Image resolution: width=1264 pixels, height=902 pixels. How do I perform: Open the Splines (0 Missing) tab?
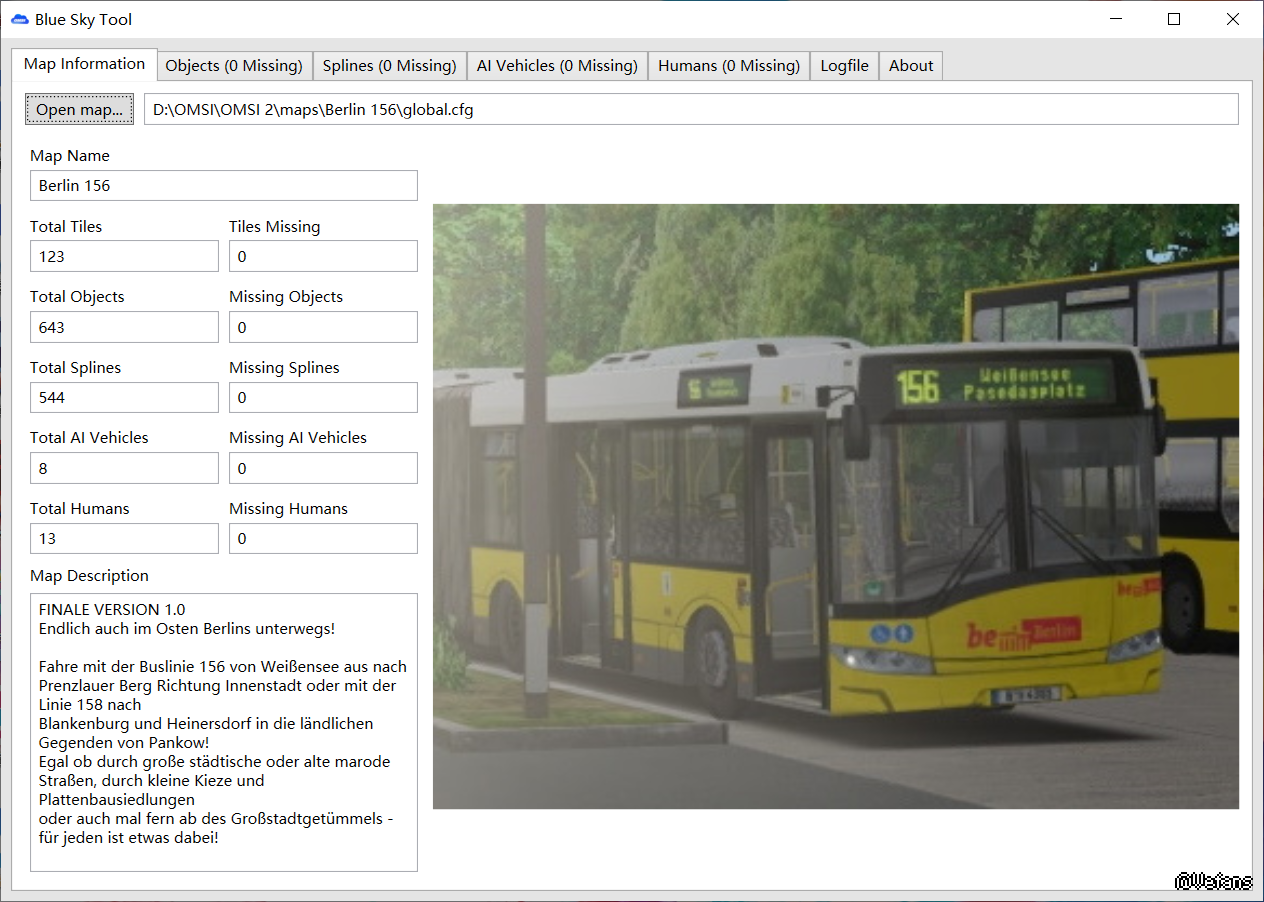click(389, 66)
